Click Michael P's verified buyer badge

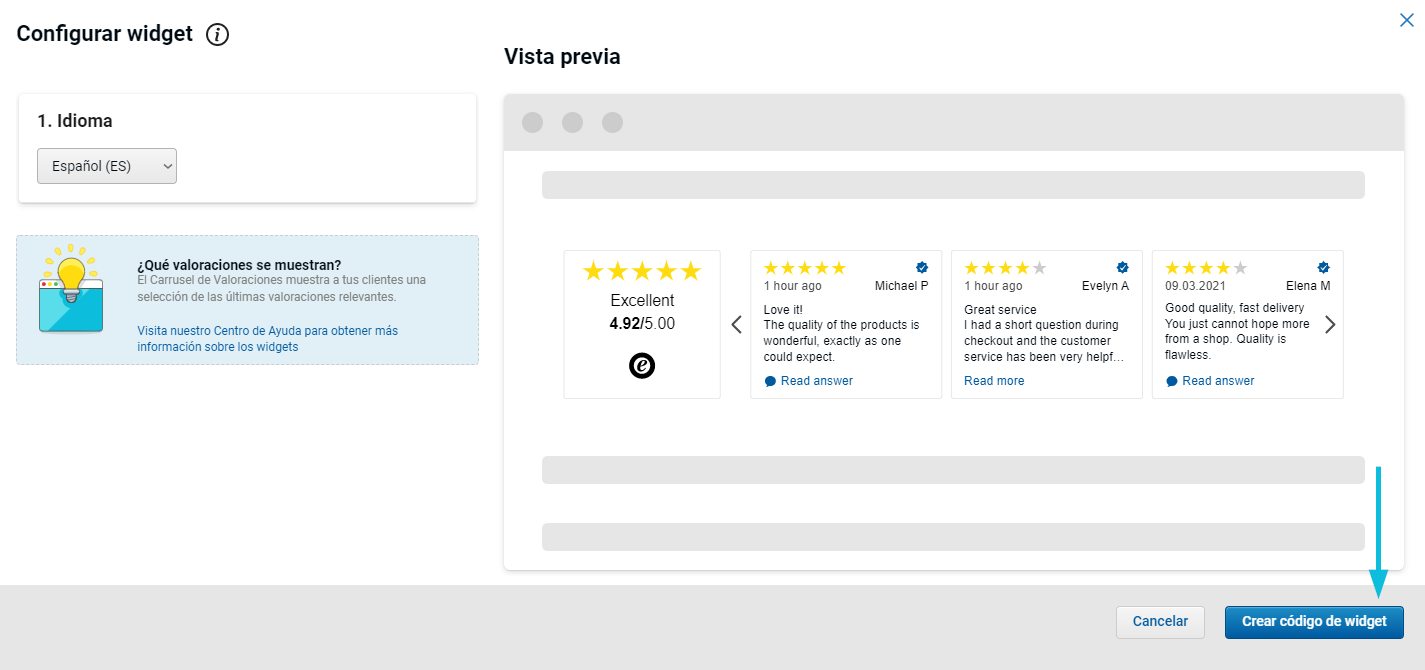[922, 268]
